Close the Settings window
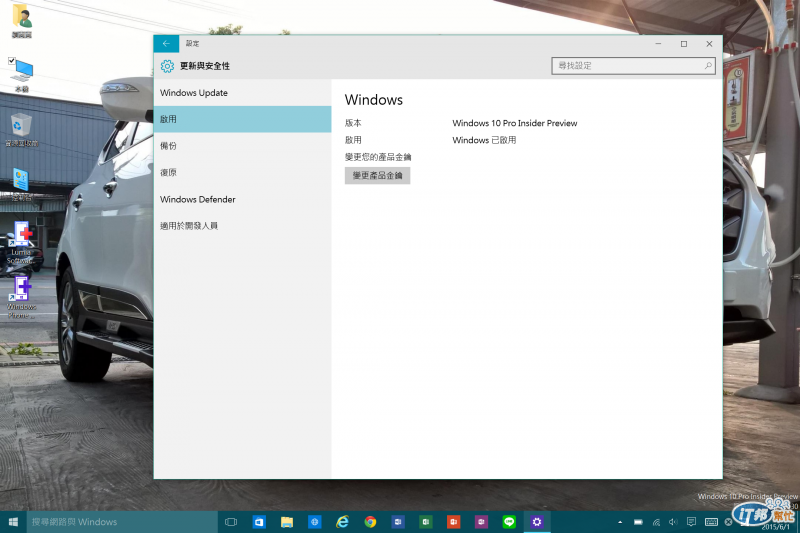Screen dimensions: 800x533 click(x=709, y=44)
